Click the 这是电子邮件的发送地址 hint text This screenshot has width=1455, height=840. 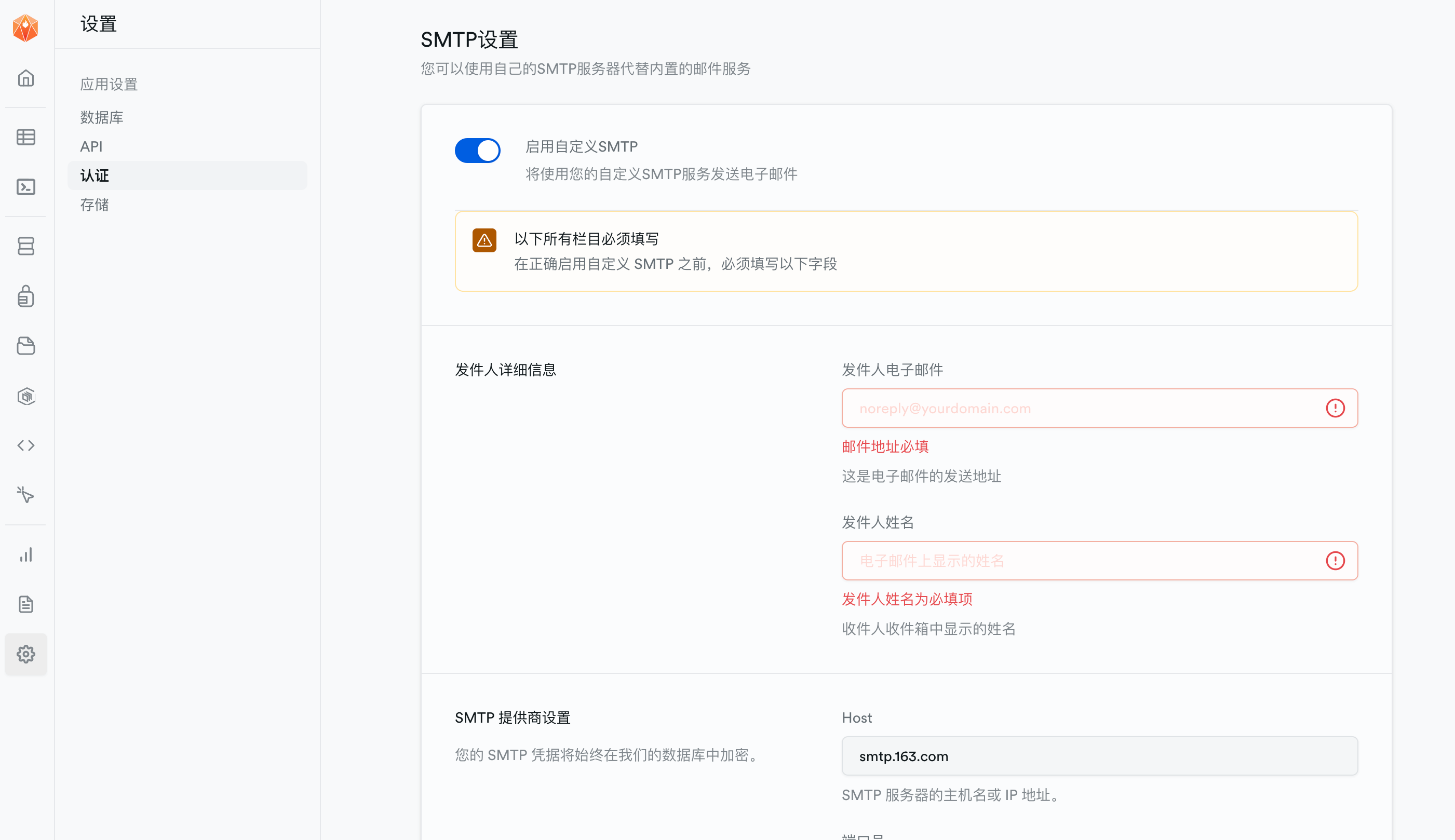coord(921,476)
